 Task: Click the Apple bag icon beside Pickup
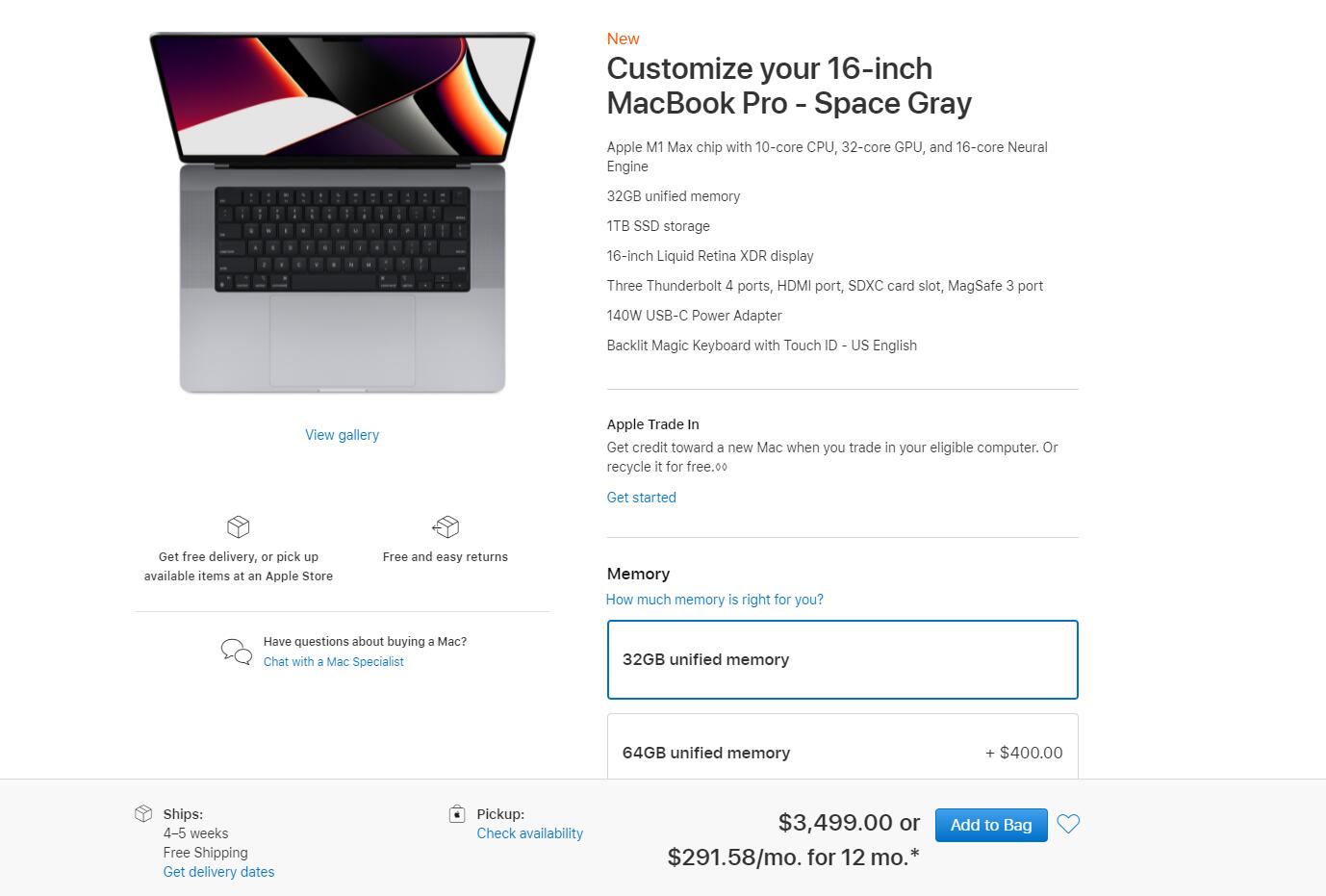[x=457, y=814]
